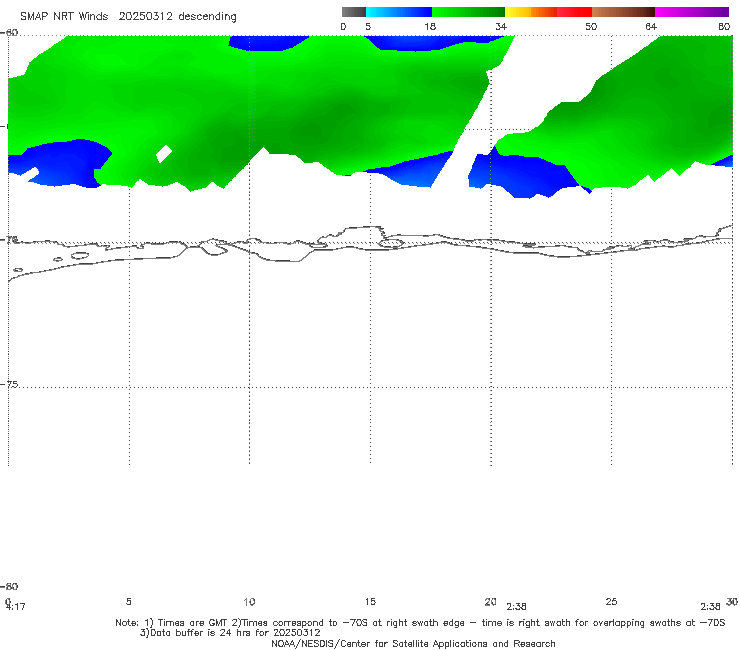Click the magenta-purple segment of the color bar
The height and width of the screenshot is (650, 740).
pos(692,12)
